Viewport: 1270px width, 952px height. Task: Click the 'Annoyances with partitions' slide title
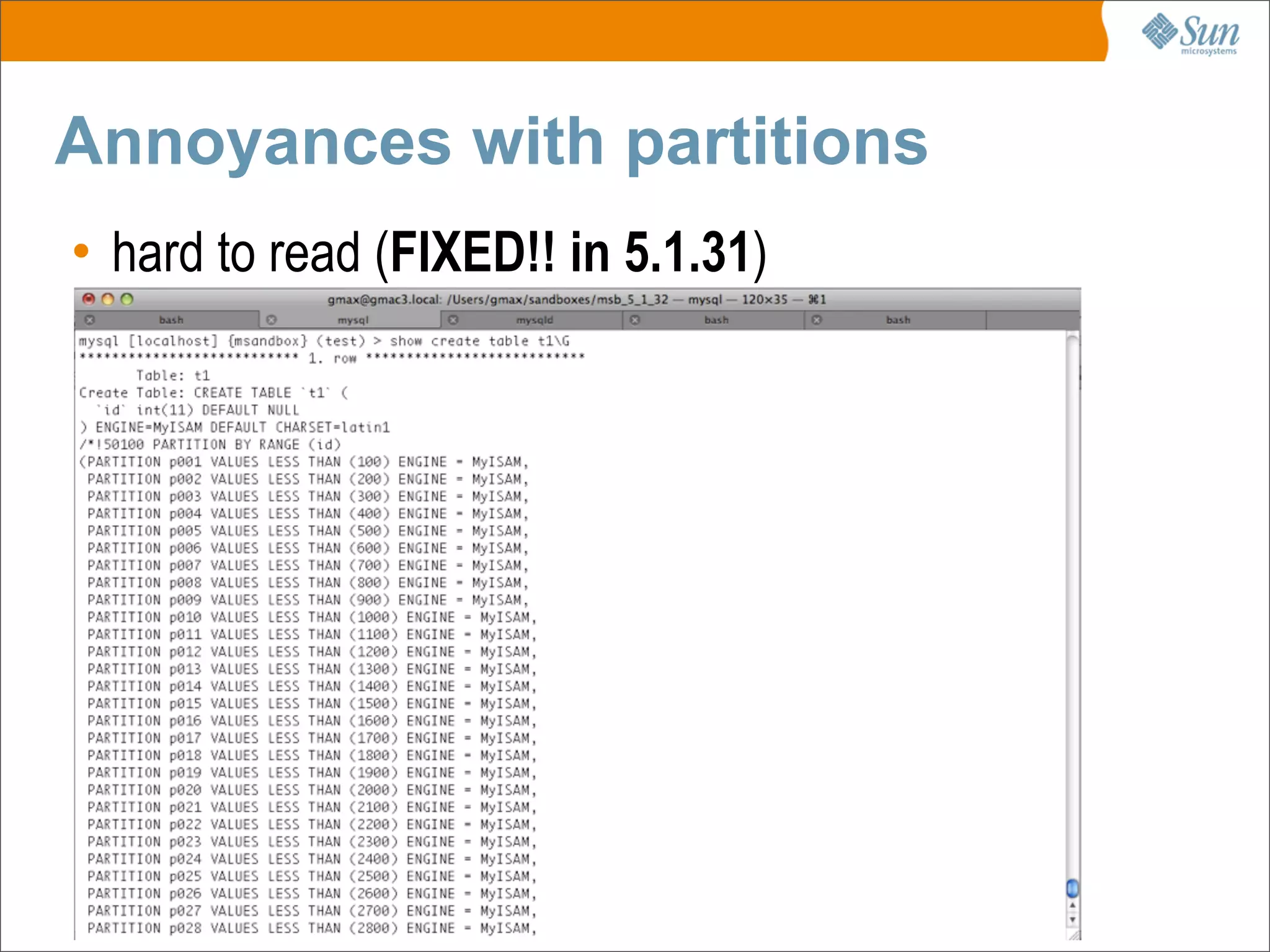click(x=491, y=143)
